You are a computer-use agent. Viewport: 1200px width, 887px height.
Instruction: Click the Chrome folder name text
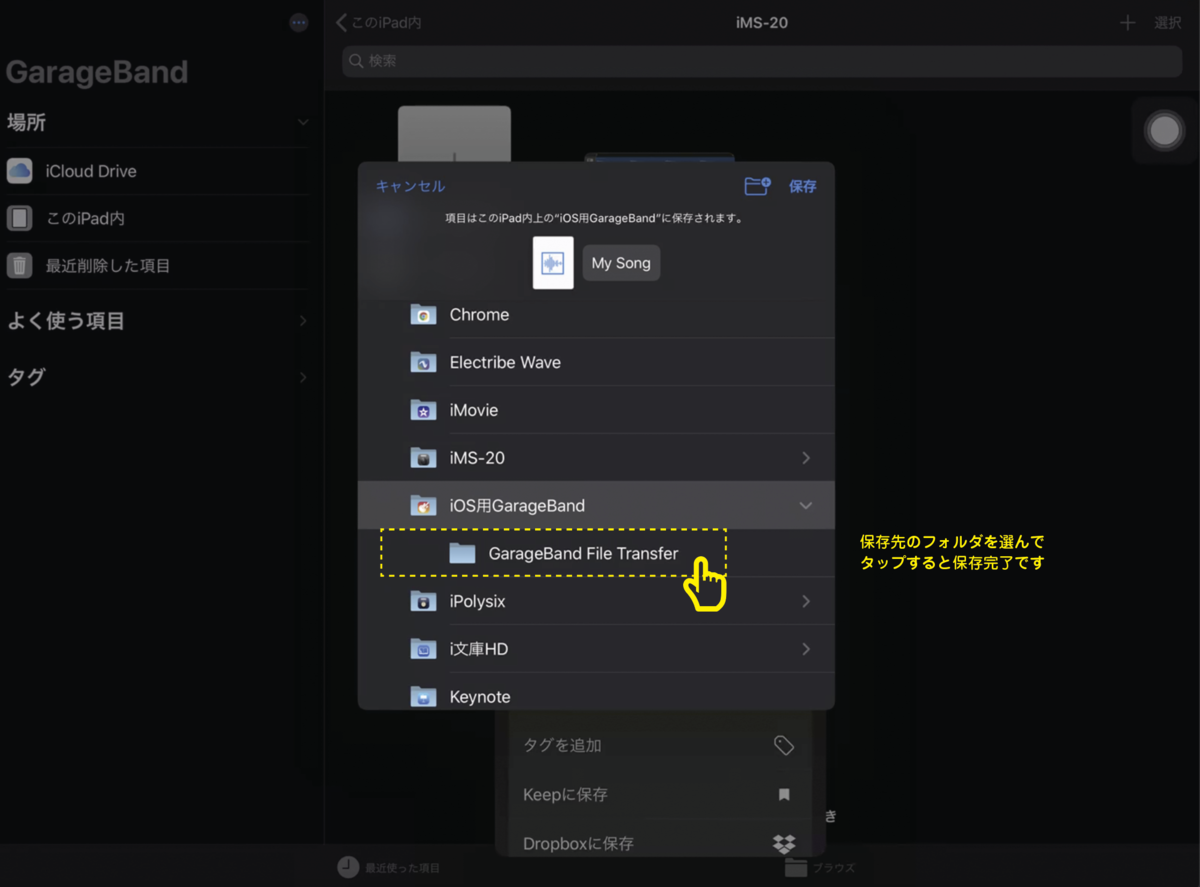click(479, 314)
